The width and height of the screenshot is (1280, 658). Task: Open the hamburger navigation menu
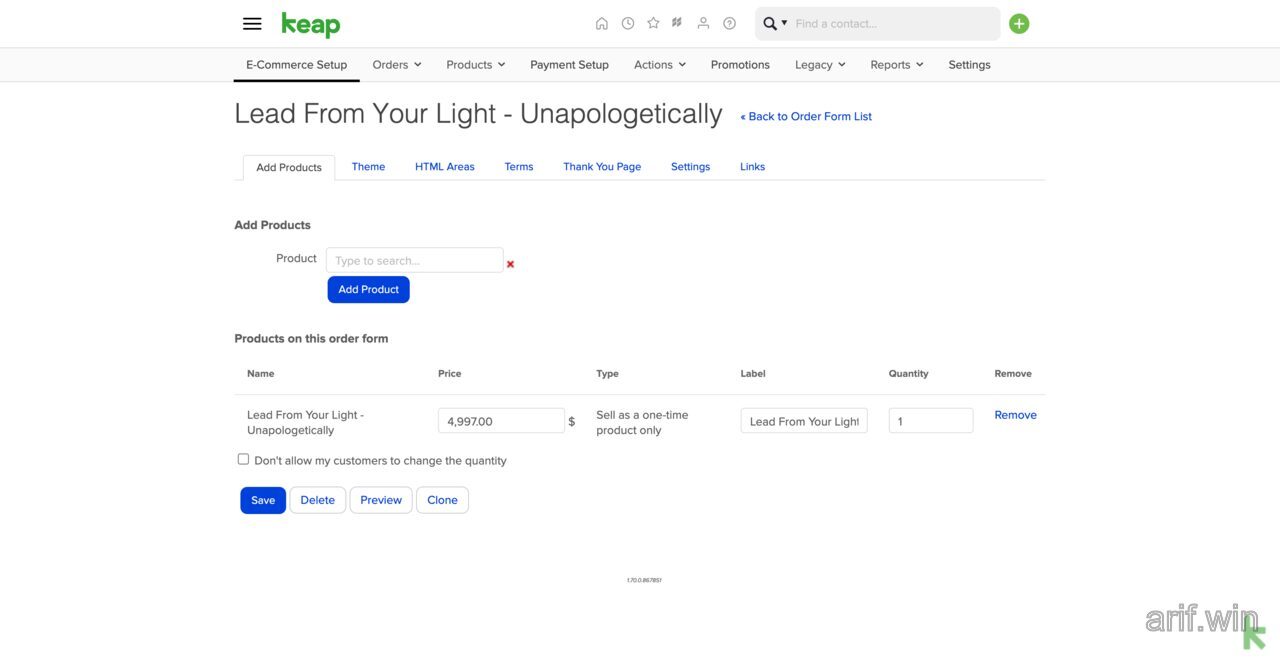point(250,22)
